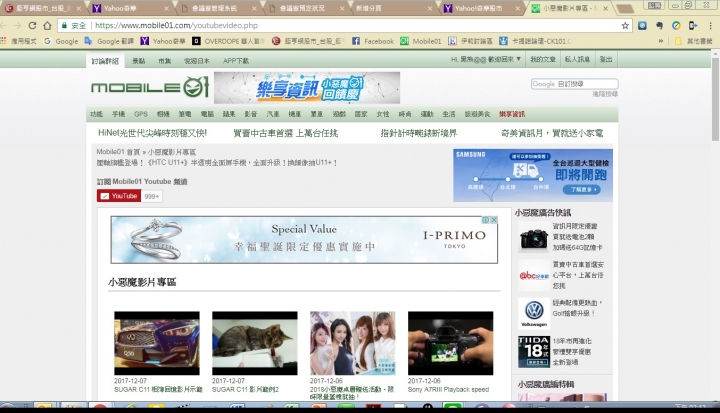720x413 pixels.
Task: Click the HiNet光世代 promo link
Action: (x=152, y=133)
